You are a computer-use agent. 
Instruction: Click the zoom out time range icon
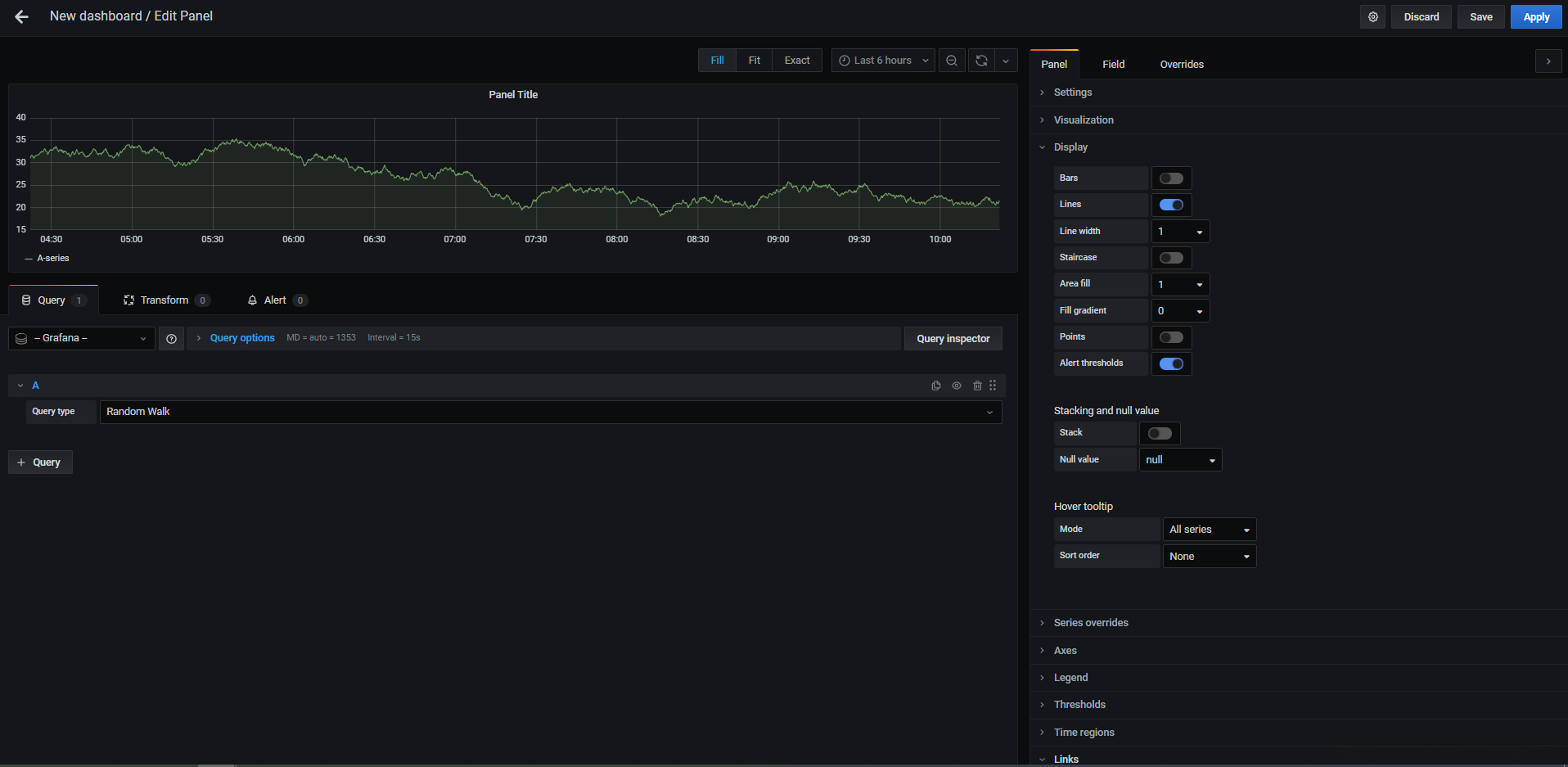[952, 61]
